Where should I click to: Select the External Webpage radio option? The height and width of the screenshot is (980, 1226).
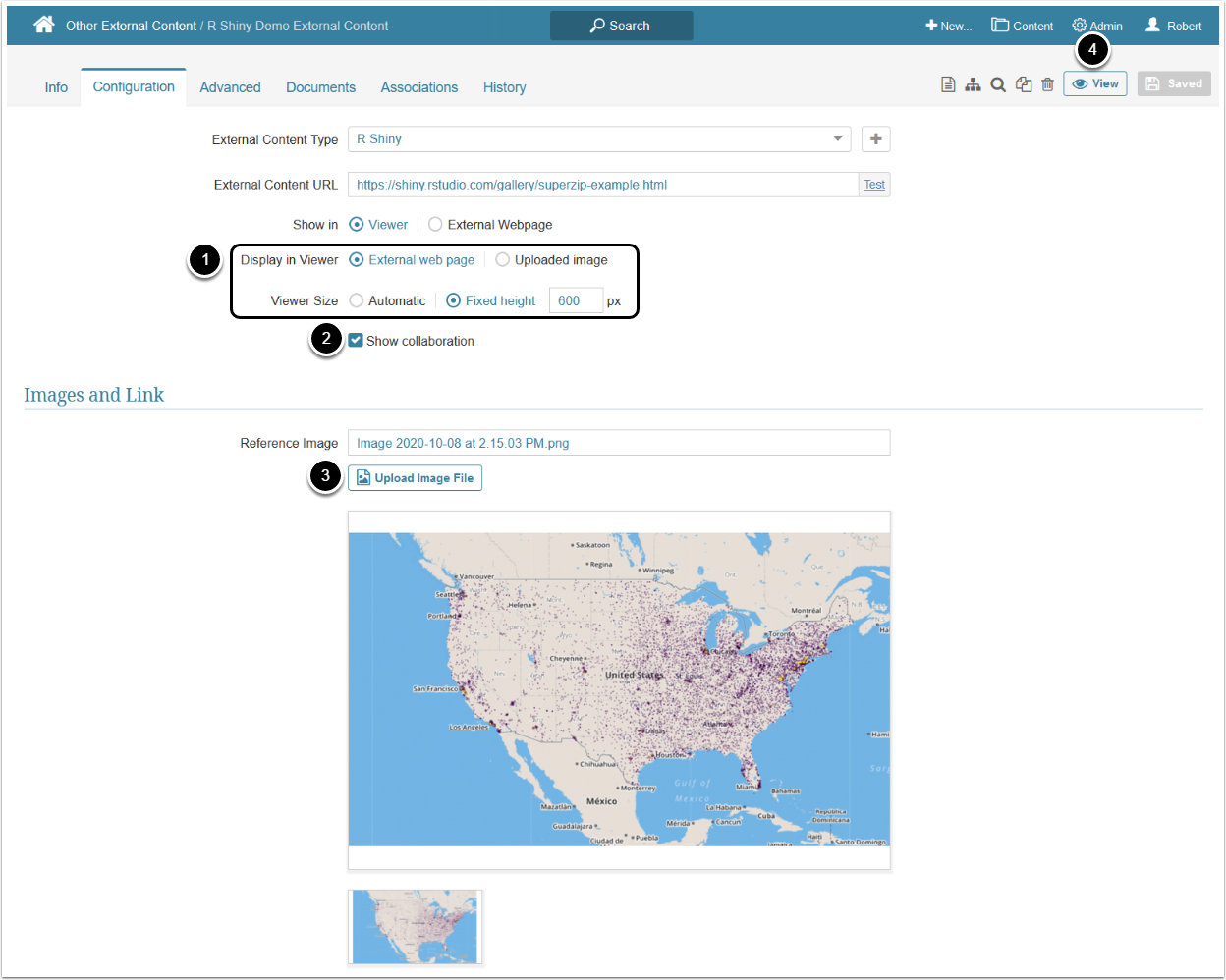(435, 225)
